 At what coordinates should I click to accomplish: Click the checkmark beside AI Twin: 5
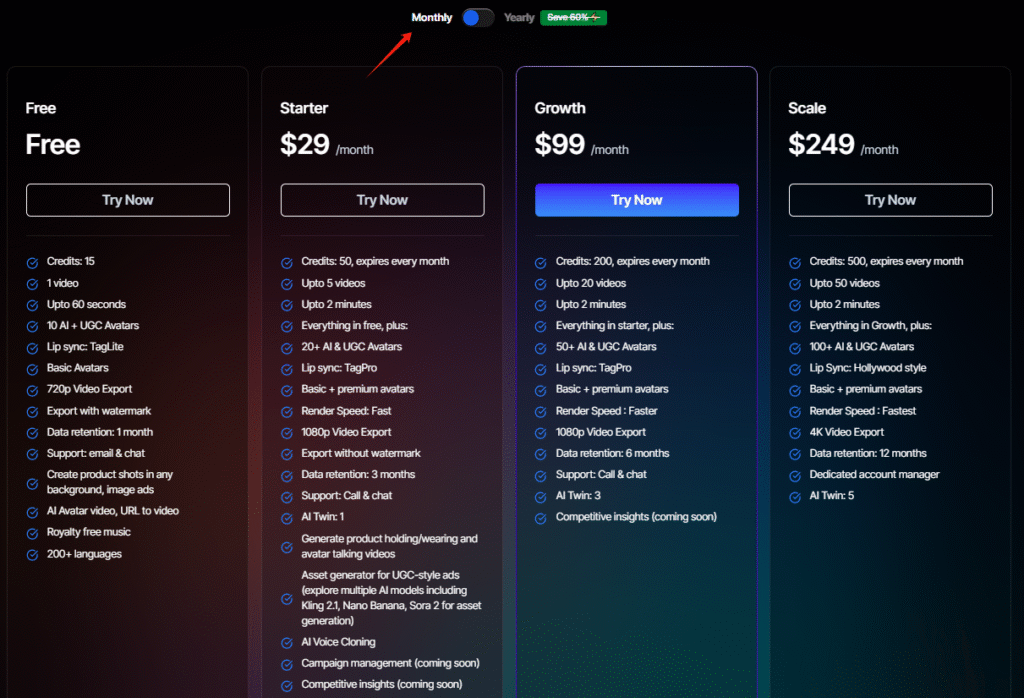(793, 495)
